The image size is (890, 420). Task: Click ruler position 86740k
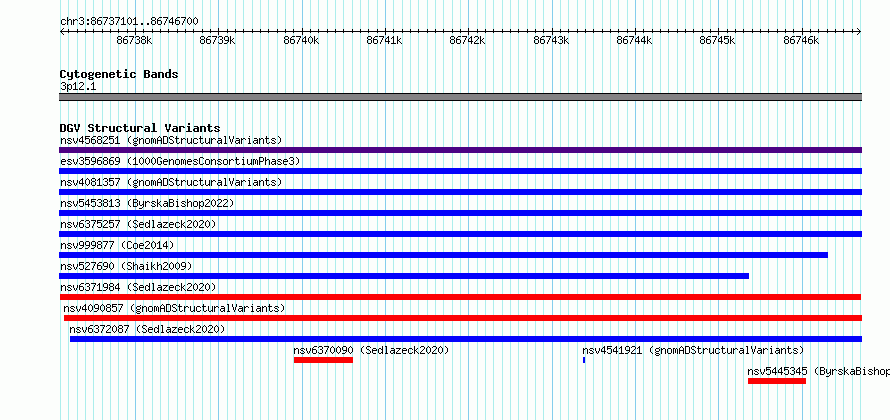coord(302,40)
